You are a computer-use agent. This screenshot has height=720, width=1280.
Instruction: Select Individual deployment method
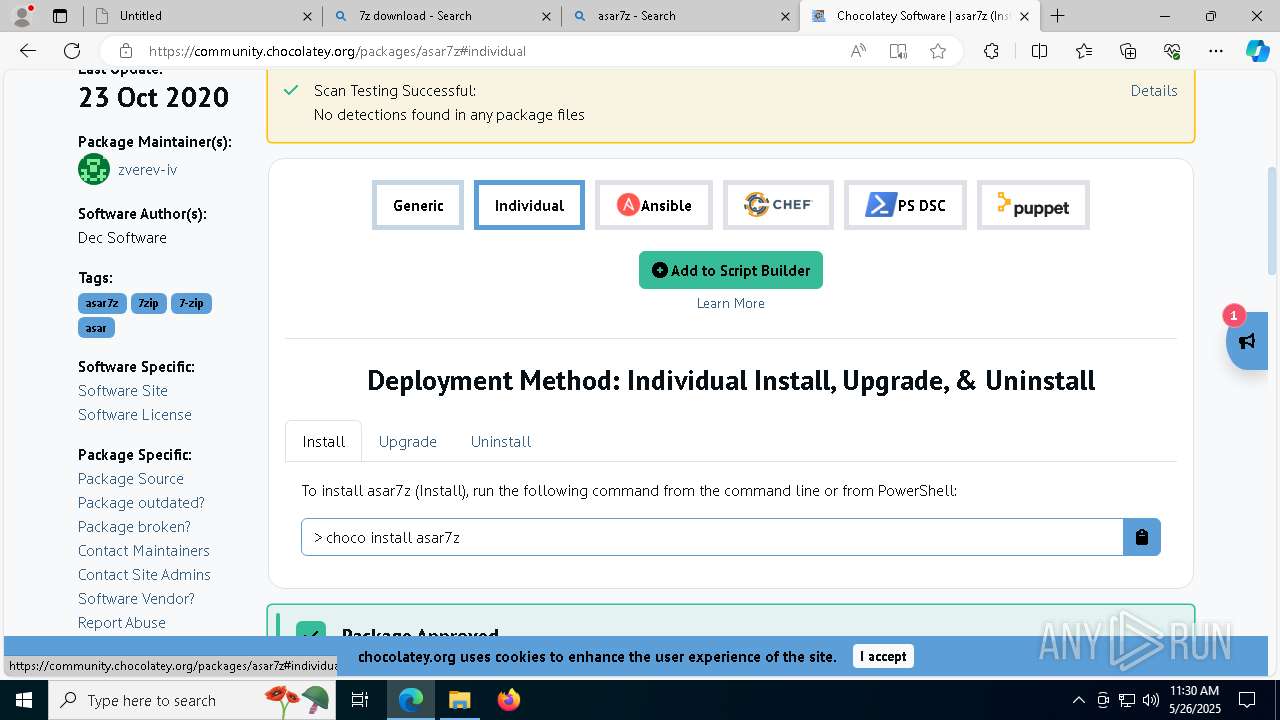pos(529,205)
